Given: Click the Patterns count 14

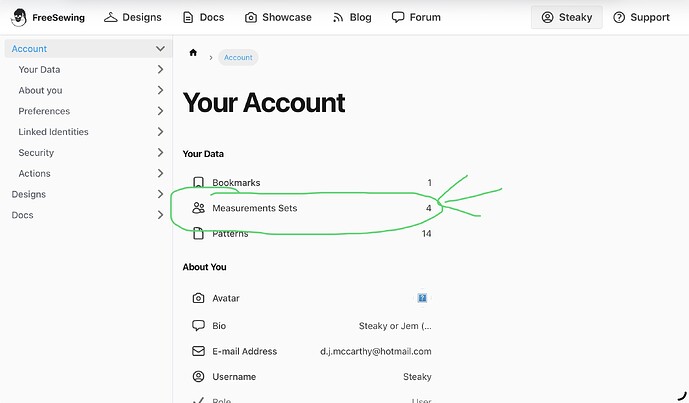Looking at the screenshot, I should pos(426,233).
